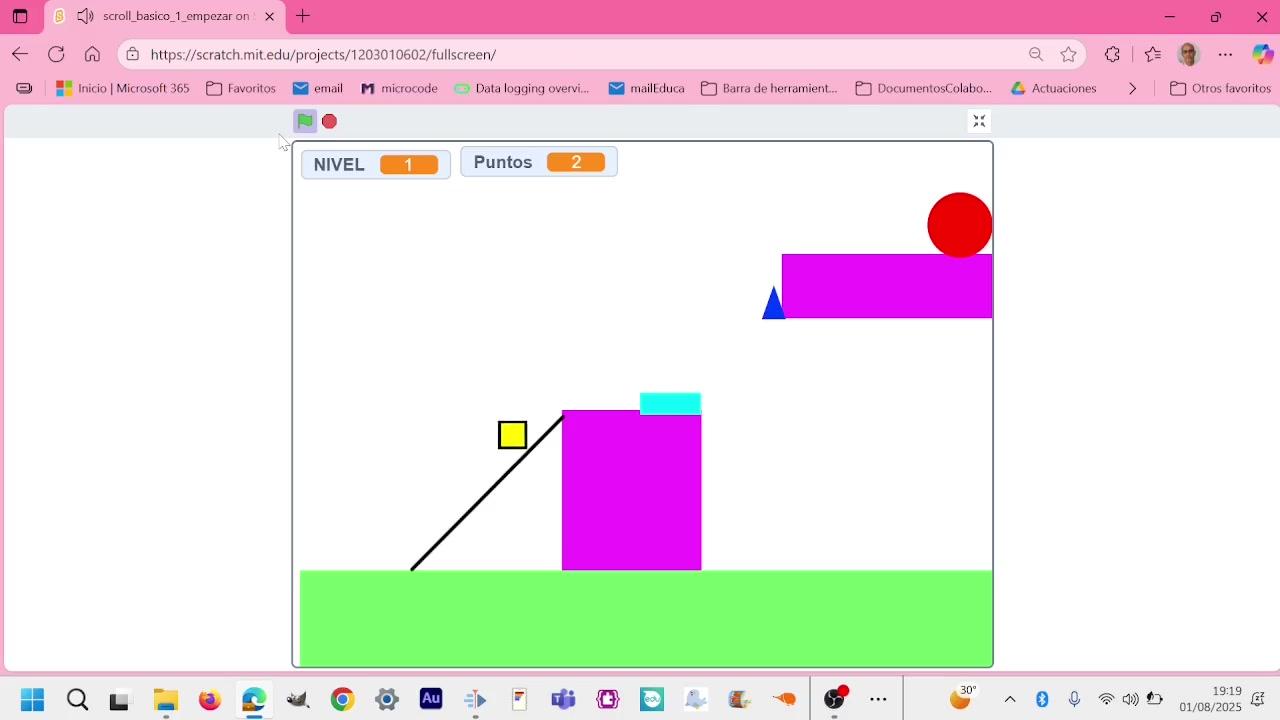View site information lock icon
The width and height of the screenshot is (1280, 720).
132,54
